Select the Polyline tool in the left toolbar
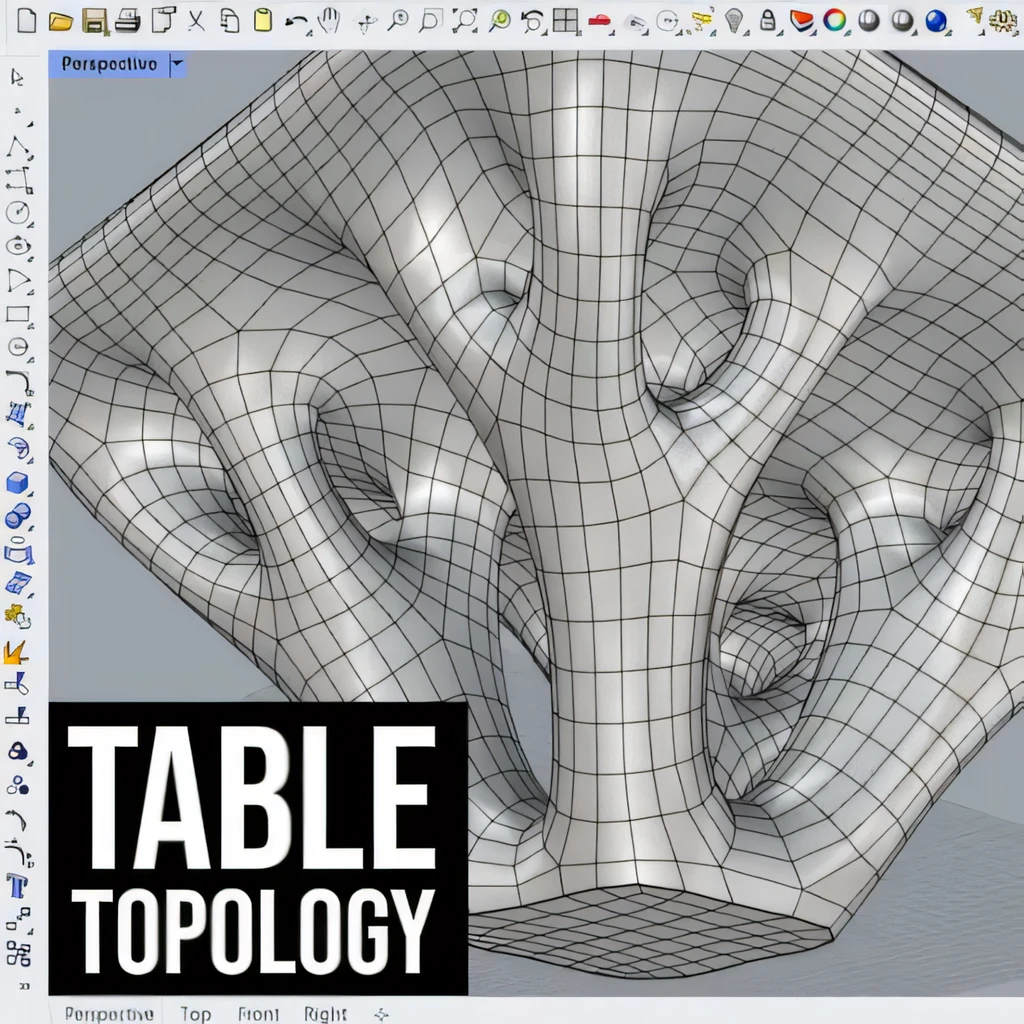The height and width of the screenshot is (1024, 1024). [19, 148]
